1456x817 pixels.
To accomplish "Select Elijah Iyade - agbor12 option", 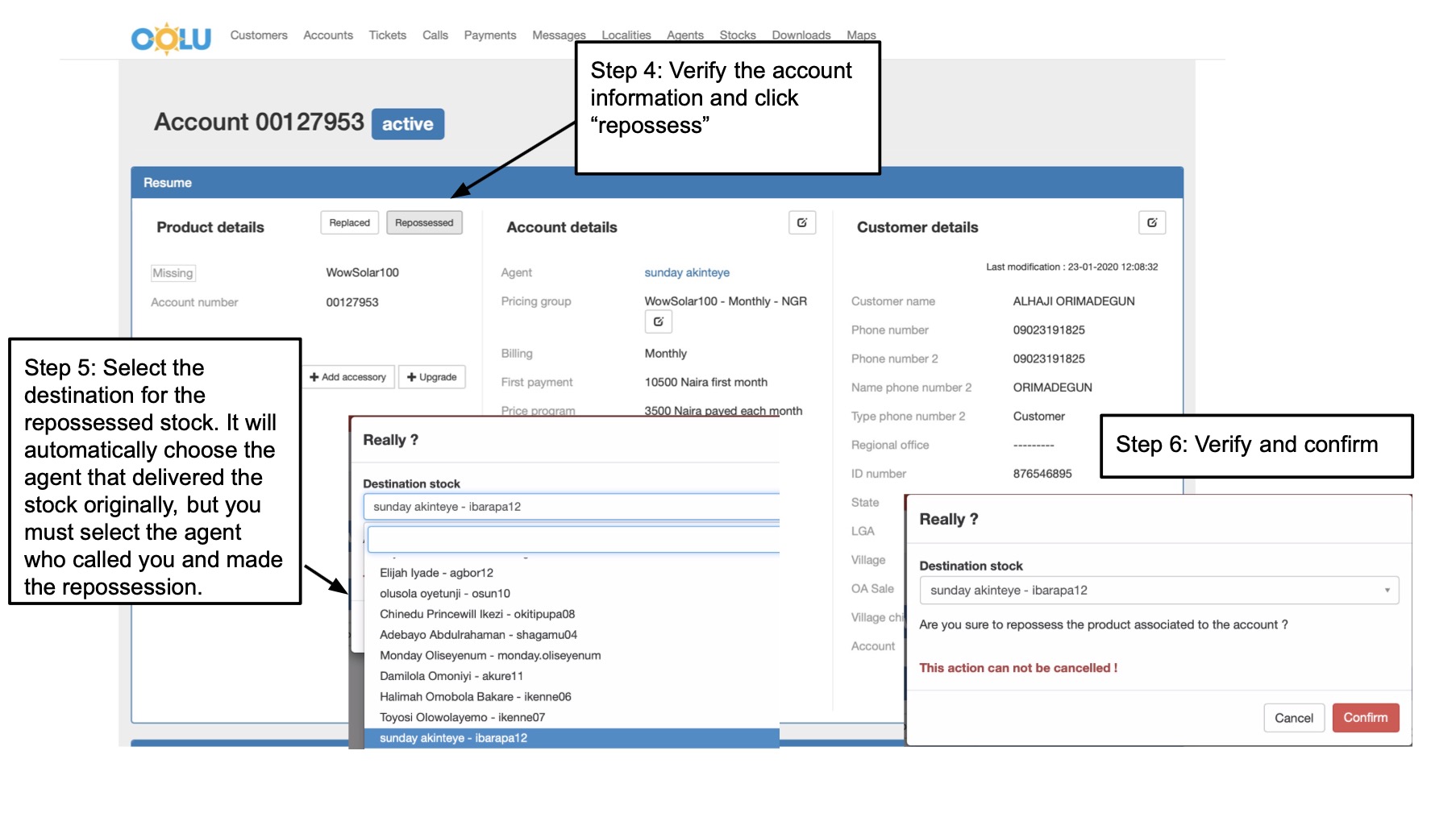I will [436, 573].
